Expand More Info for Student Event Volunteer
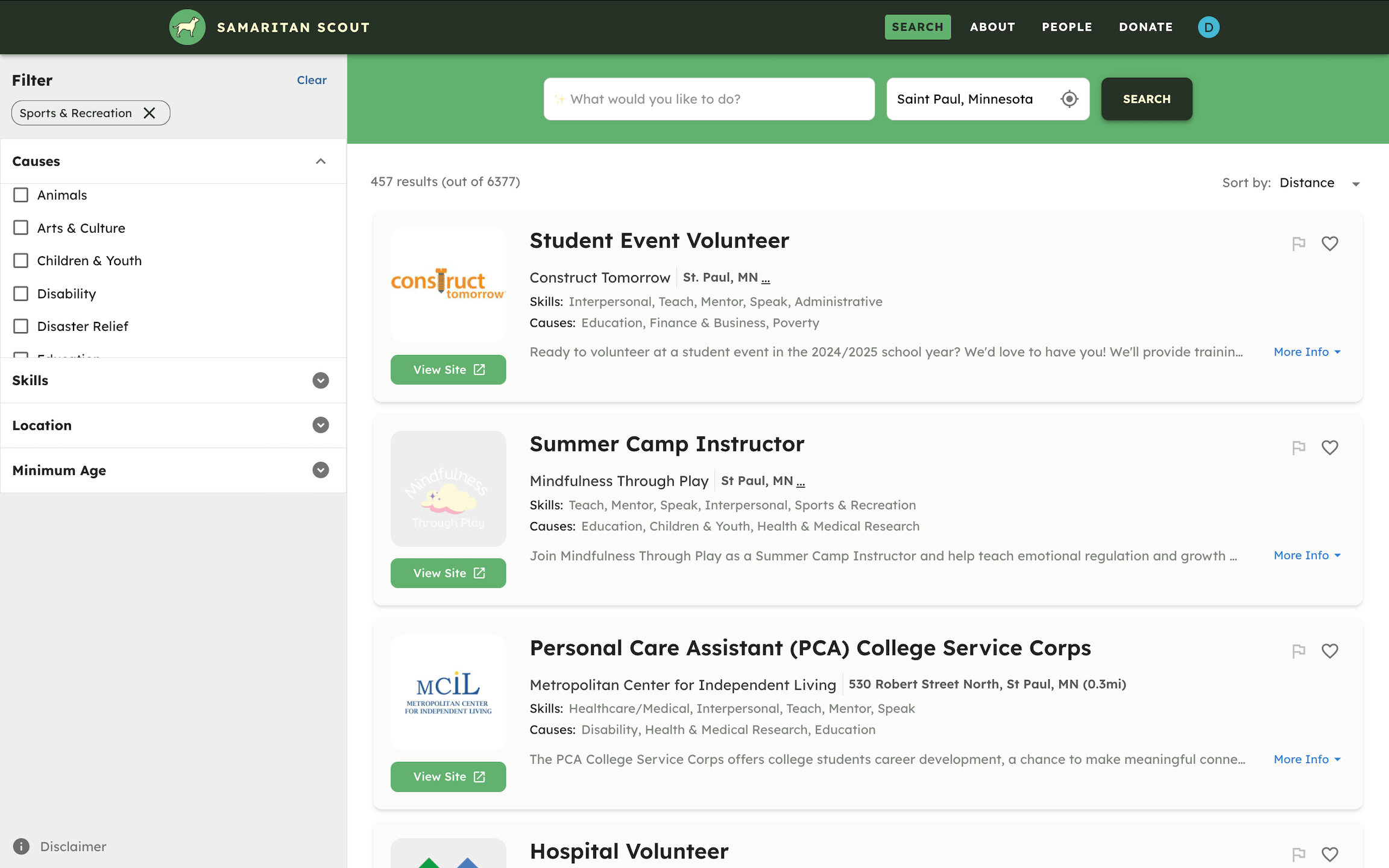1389x868 pixels. [x=1306, y=351]
